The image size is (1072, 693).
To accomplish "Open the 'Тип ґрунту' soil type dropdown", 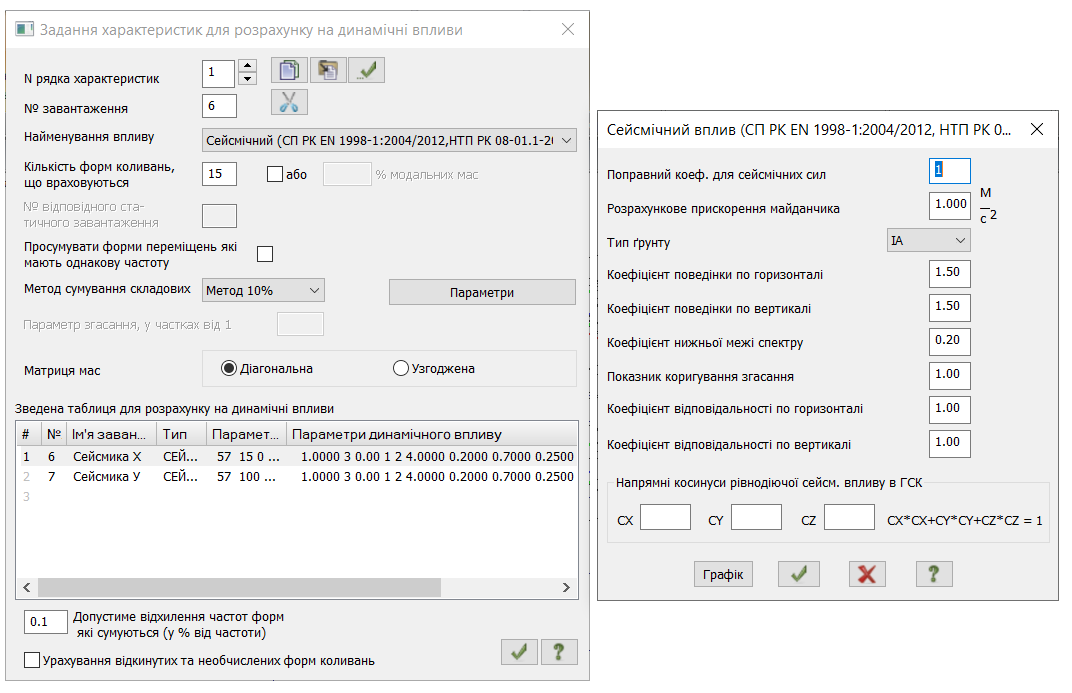I will pos(929,241).
